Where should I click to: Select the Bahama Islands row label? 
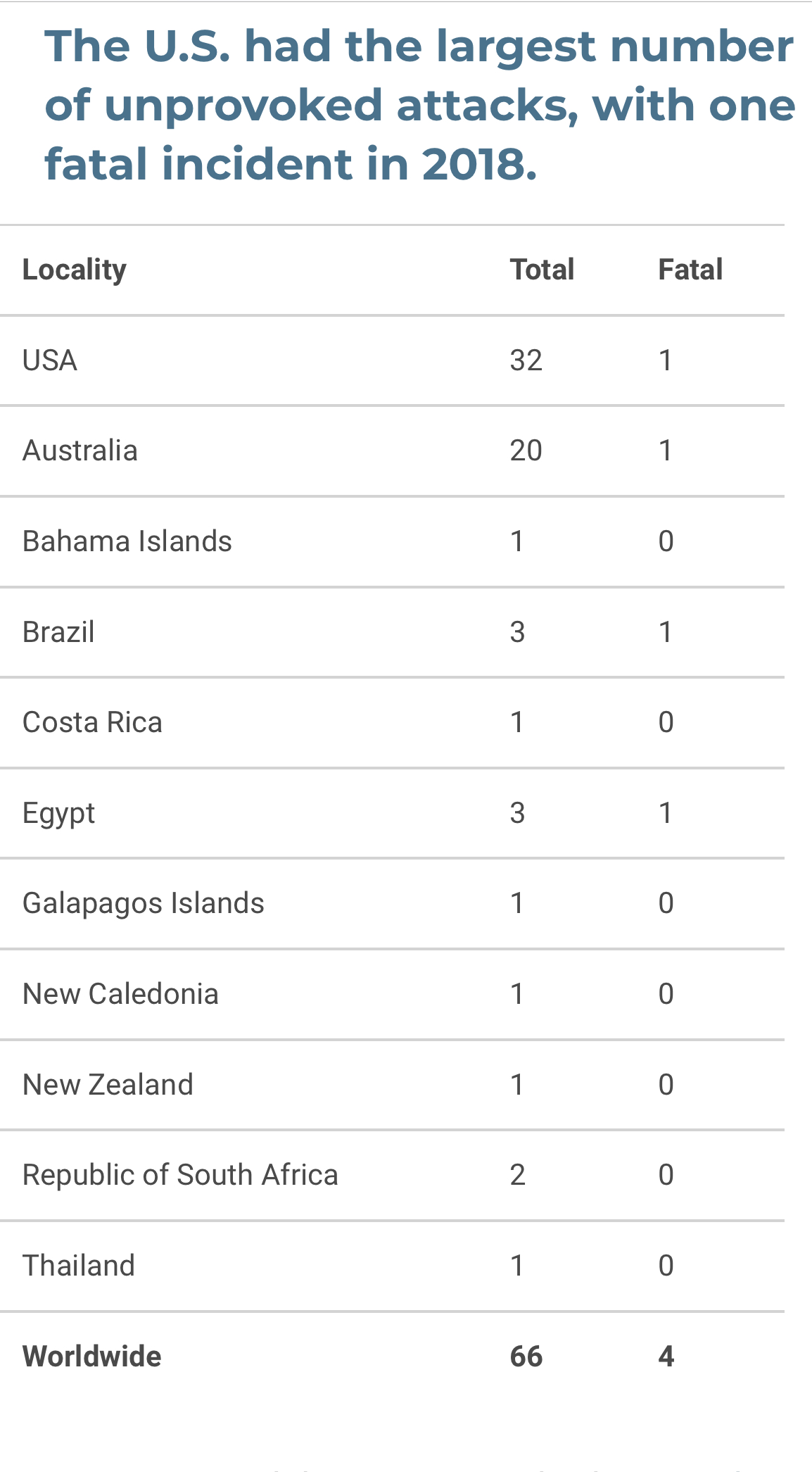(127, 541)
